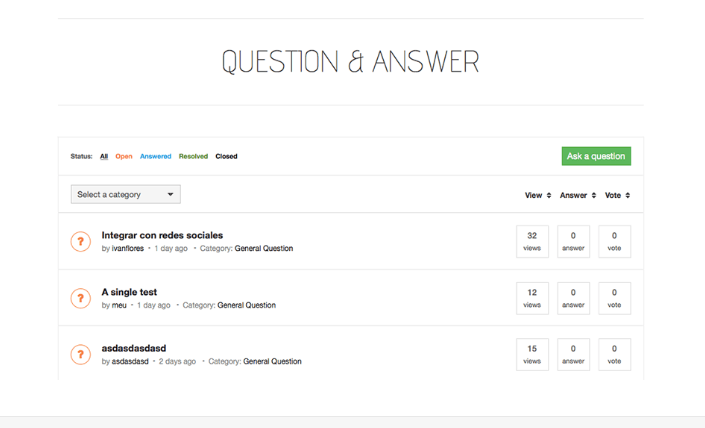Click the 0 vote box for asdasdasdasd question

tap(615, 355)
